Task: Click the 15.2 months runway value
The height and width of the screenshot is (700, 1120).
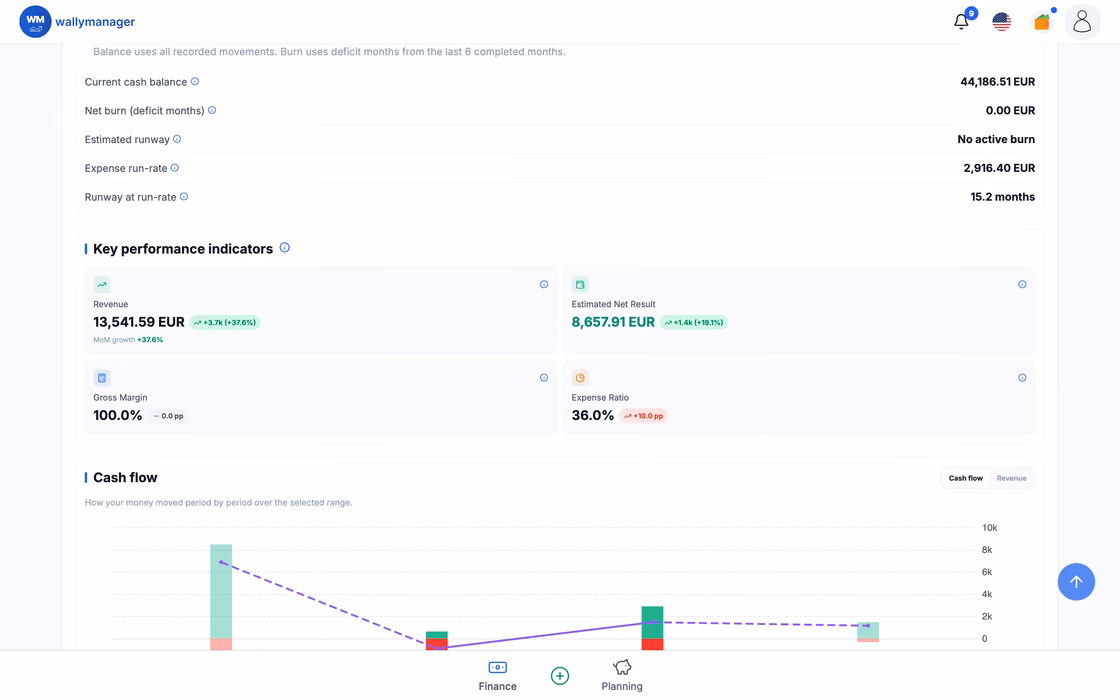Action: 1002,196
